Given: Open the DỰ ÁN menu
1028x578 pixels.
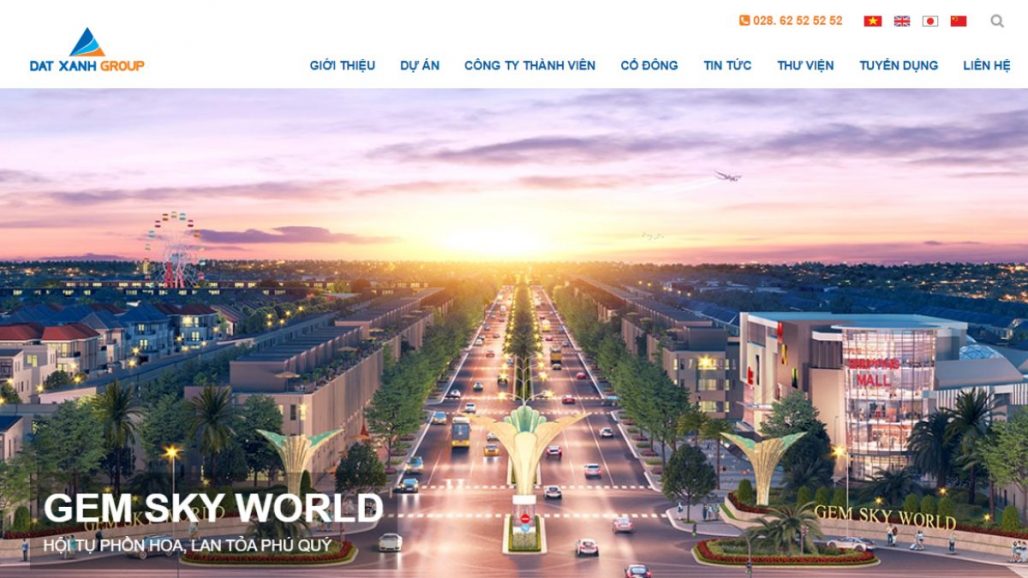Looking at the screenshot, I should coord(420,66).
